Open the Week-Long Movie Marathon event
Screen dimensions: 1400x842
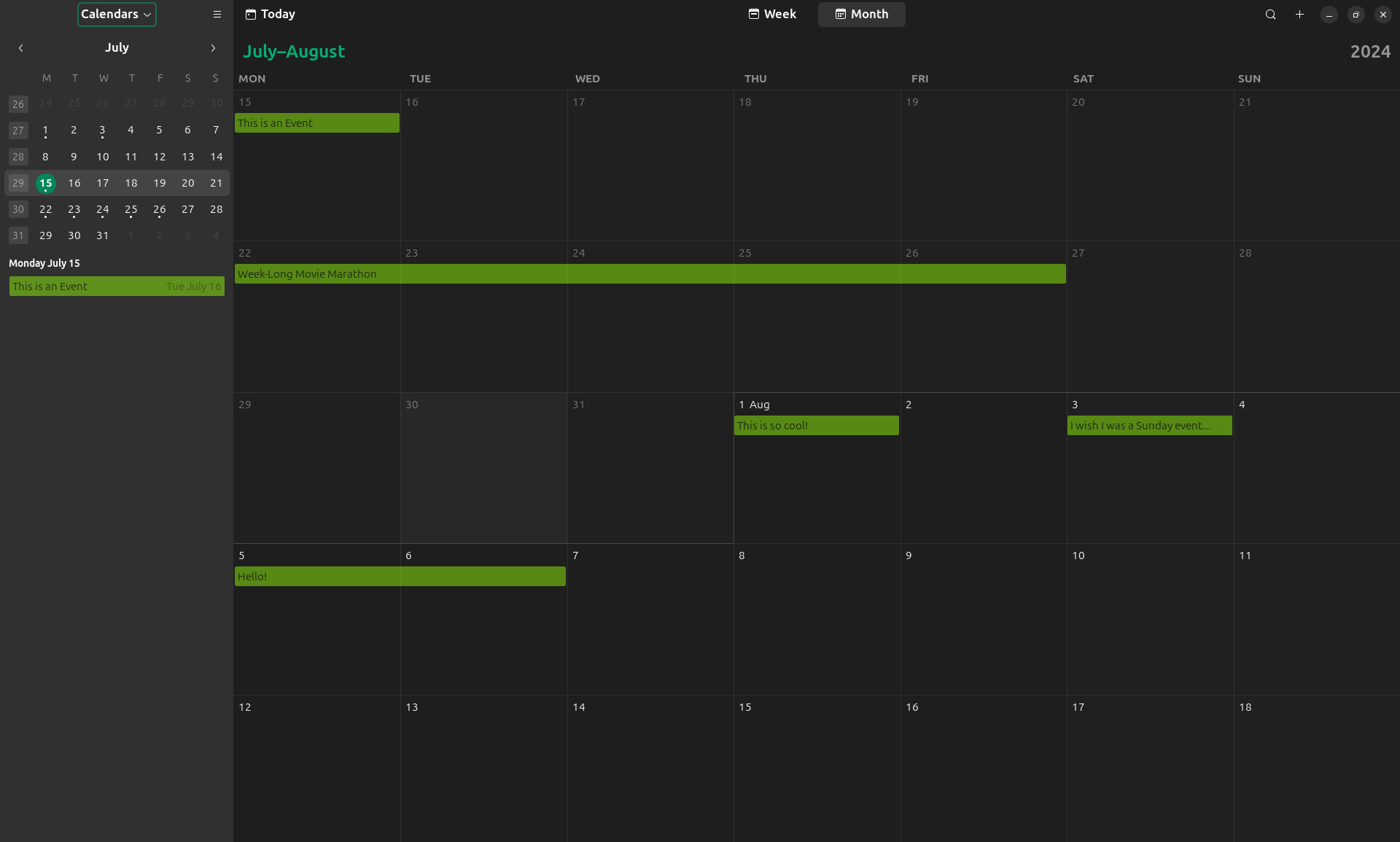click(x=649, y=274)
